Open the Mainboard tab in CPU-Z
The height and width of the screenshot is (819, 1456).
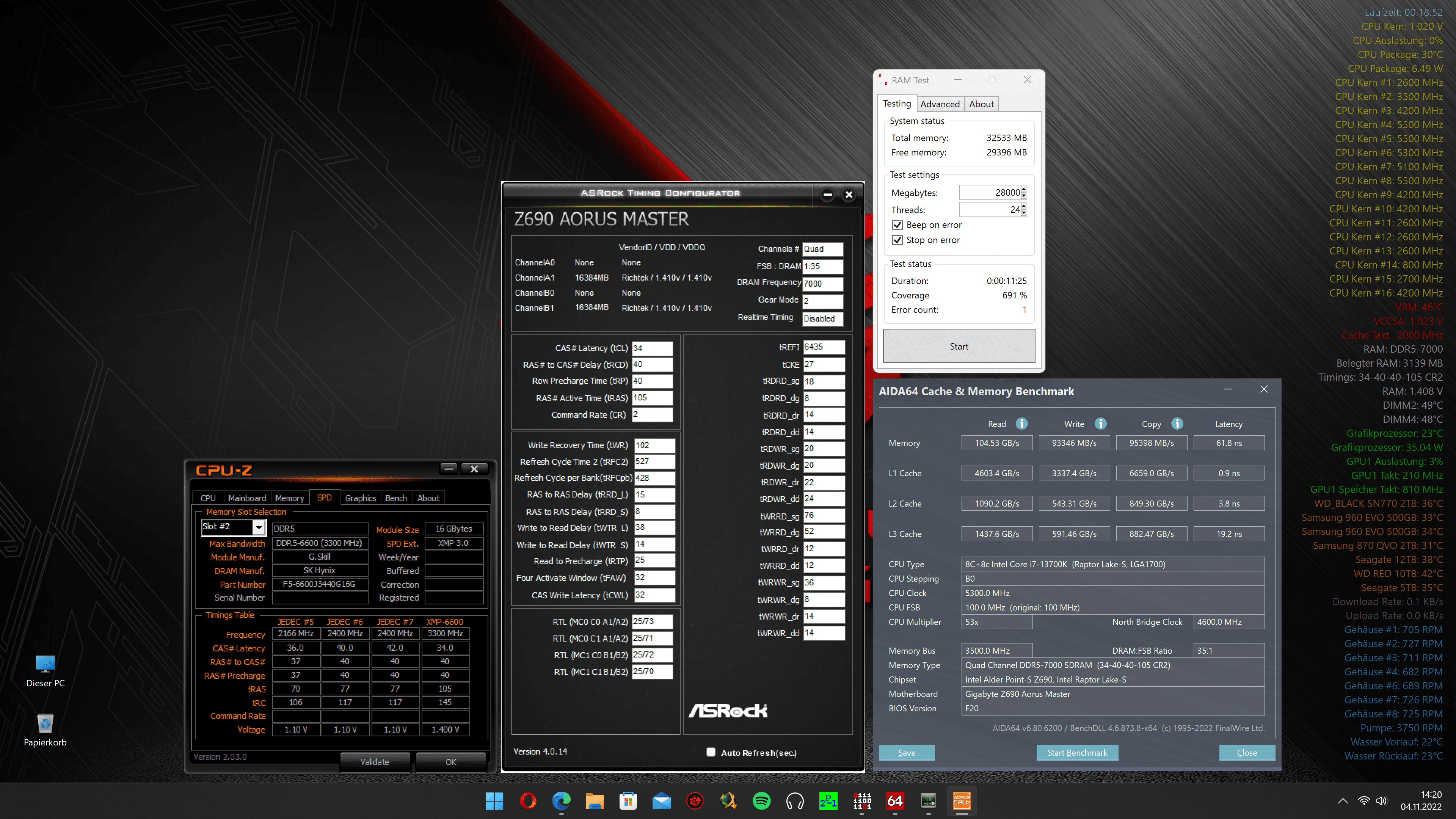coord(247,498)
